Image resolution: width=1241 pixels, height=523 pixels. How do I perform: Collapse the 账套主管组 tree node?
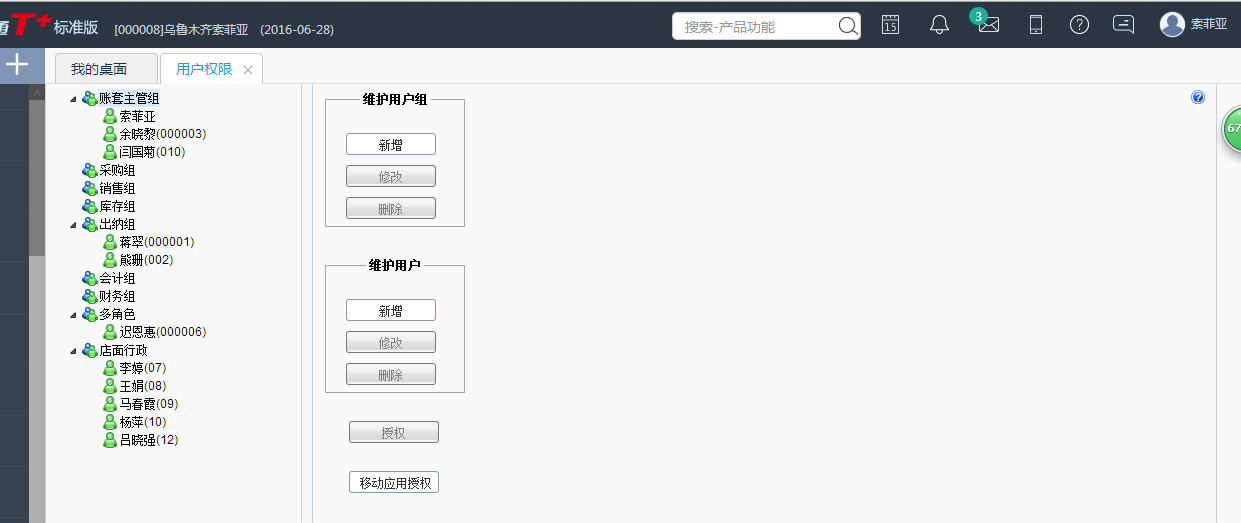coord(73,98)
